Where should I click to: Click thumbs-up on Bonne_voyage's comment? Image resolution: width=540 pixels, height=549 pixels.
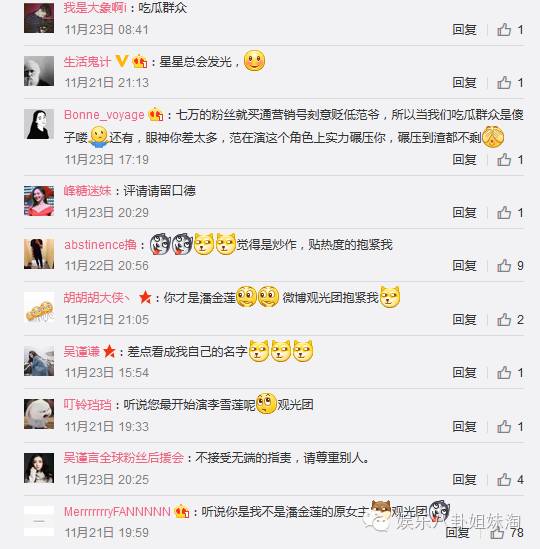[x=504, y=160]
